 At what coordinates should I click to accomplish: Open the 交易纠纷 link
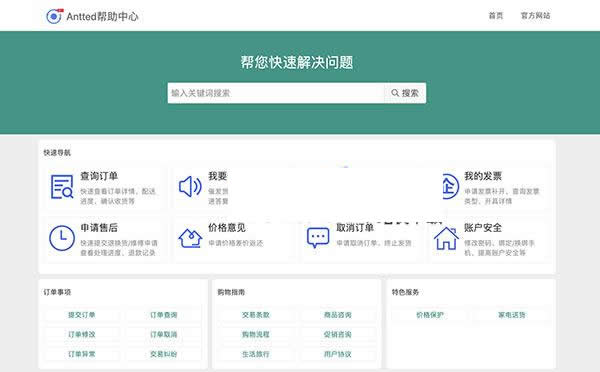163,354
